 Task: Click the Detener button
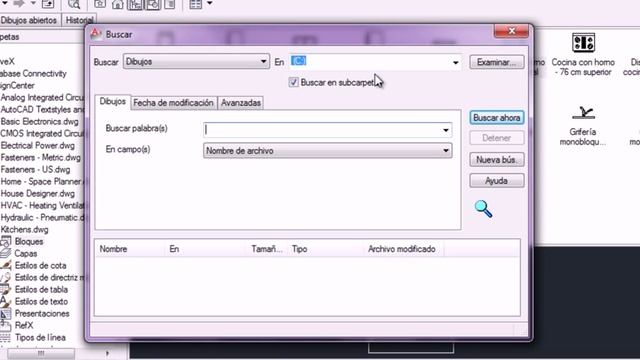496,138
